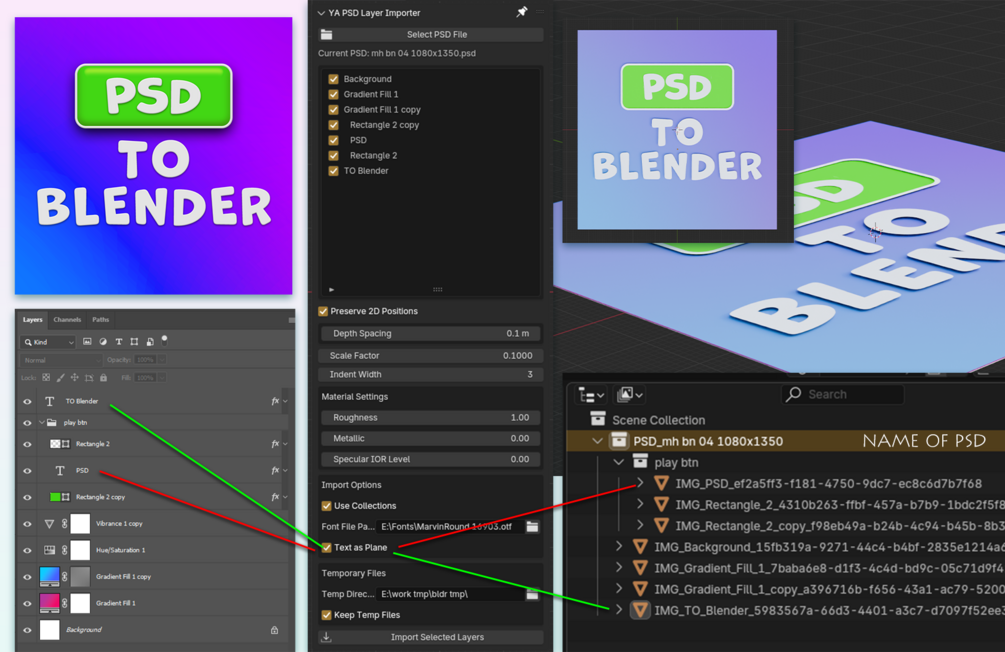Uncheck the Background layer checkbox in importer

pyautogui.click(x=333, y=79)
